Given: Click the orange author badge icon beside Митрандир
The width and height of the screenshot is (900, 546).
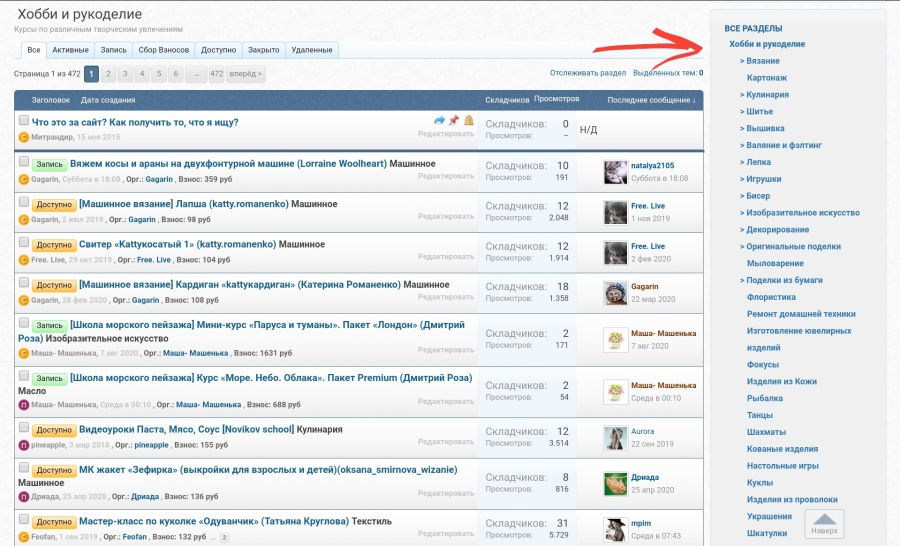Looking at the screenshot, I should [x=23, y=137].
